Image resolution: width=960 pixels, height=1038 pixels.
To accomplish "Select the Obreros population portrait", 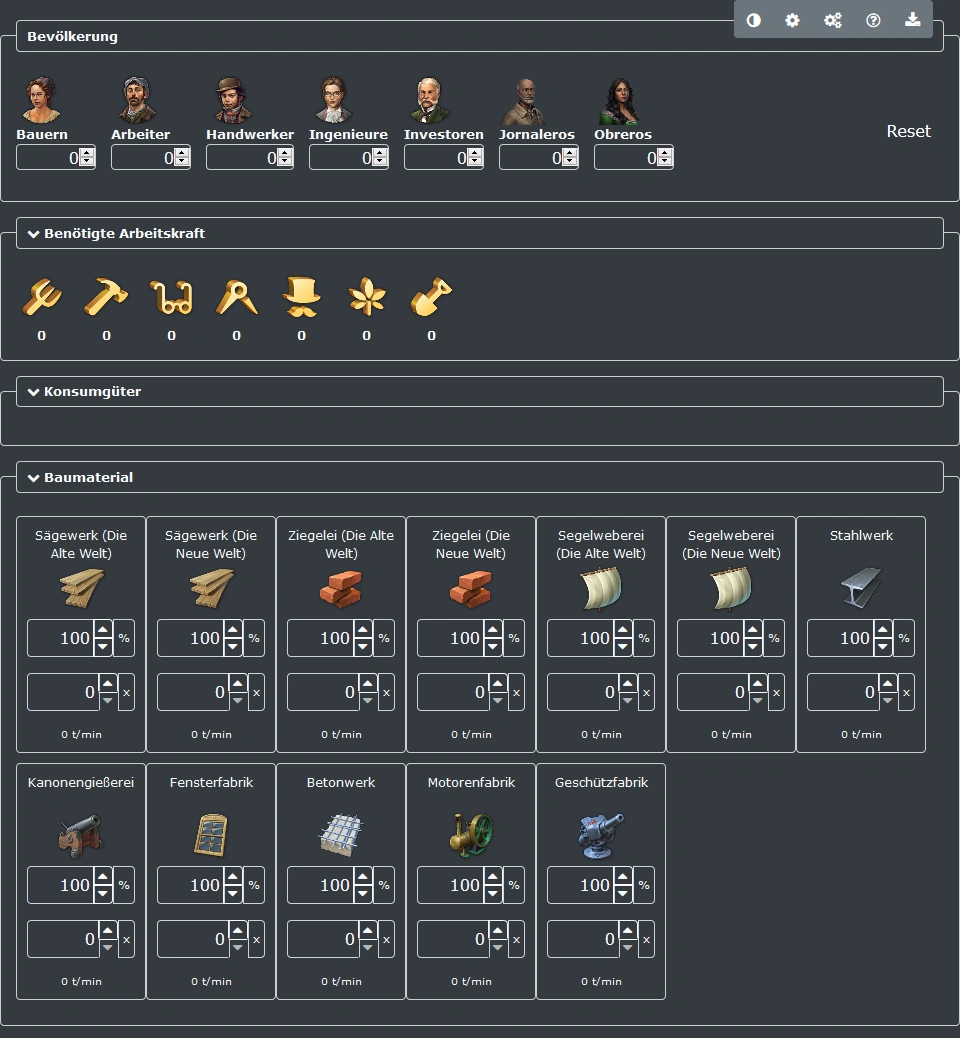I will [623, 97].
